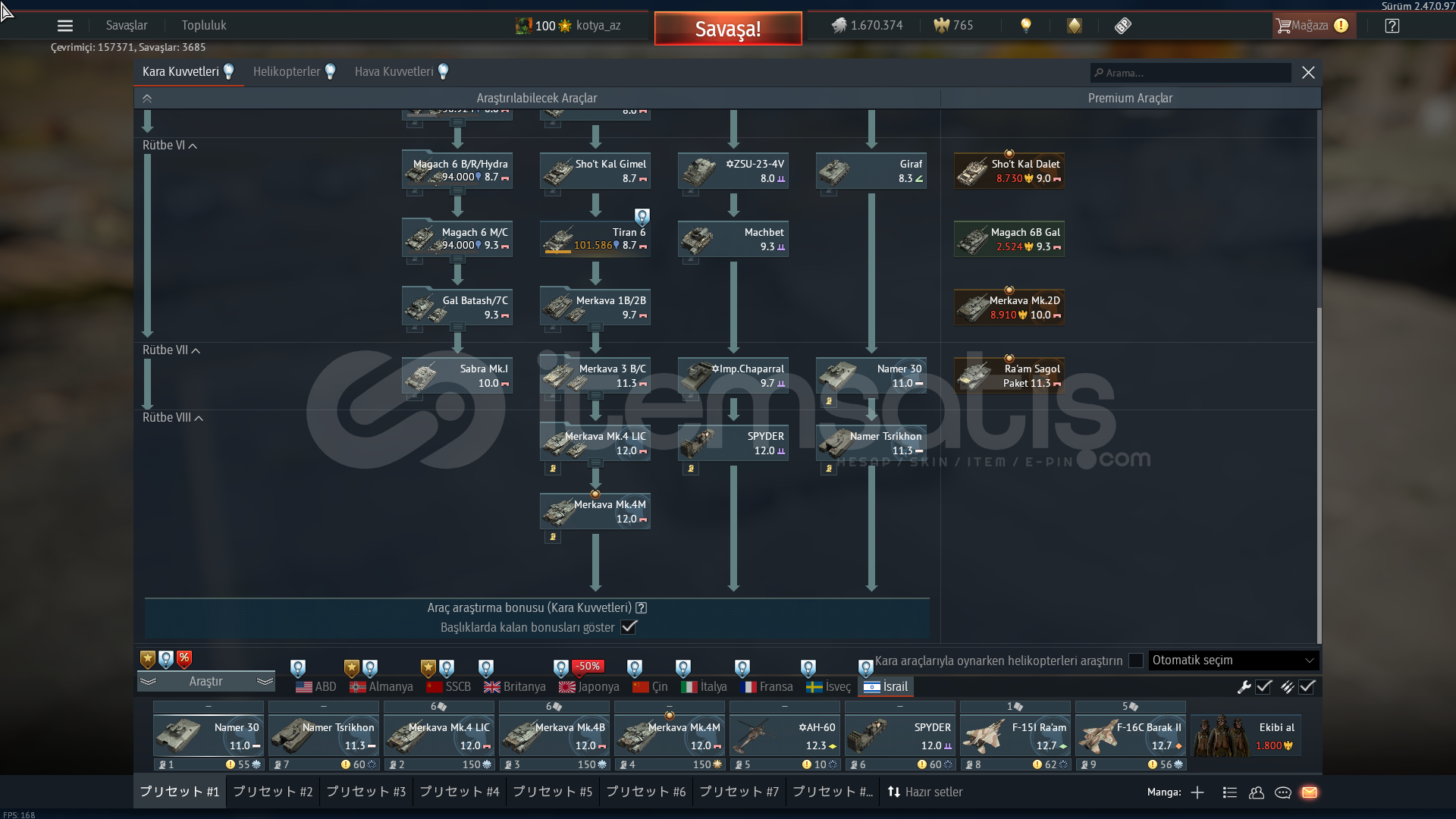Image resolution: width=1456 pixels, height=819 pixels.
Task: Click the gold star bonus badge above Araştır
Action: (x=148, y=659)
